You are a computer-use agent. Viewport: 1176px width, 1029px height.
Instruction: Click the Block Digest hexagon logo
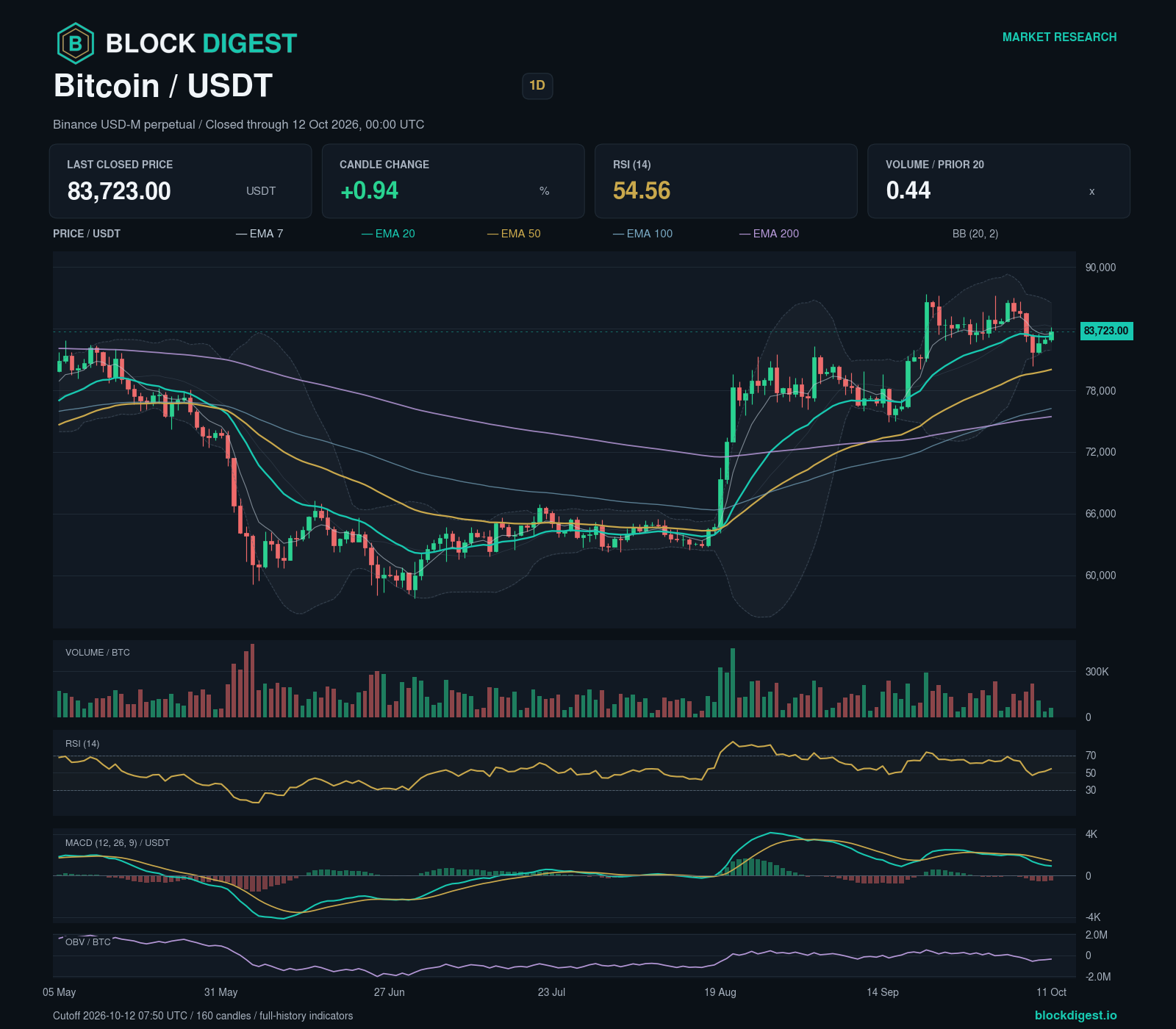coord(75,43)
